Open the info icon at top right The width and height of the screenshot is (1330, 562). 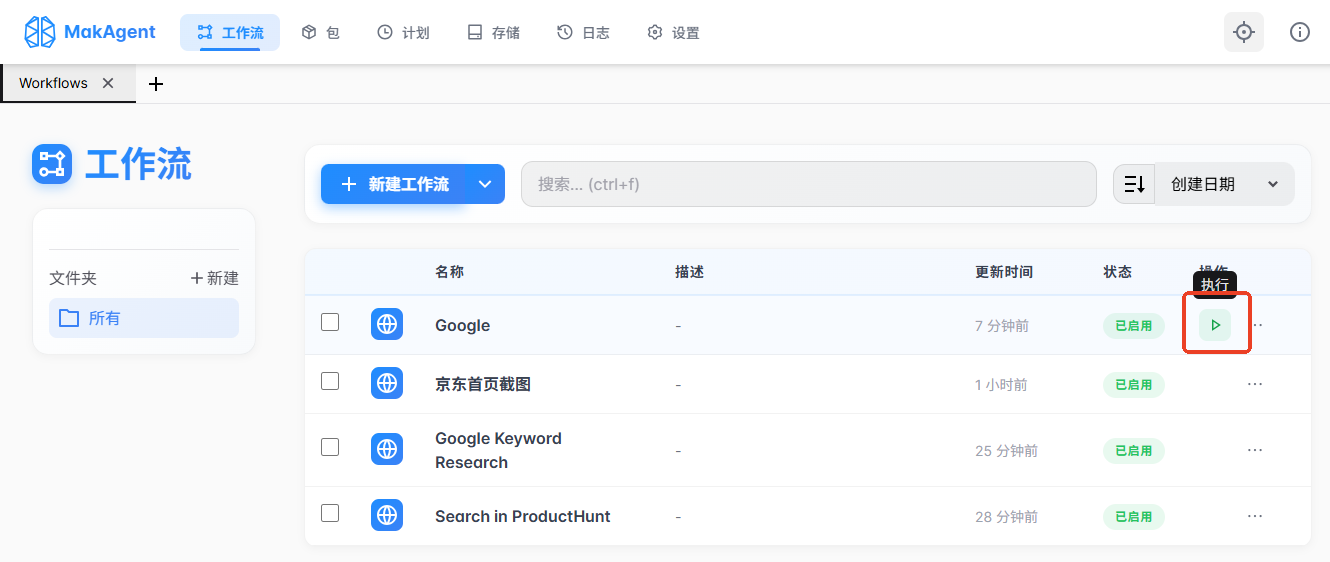pos(1299,32)
